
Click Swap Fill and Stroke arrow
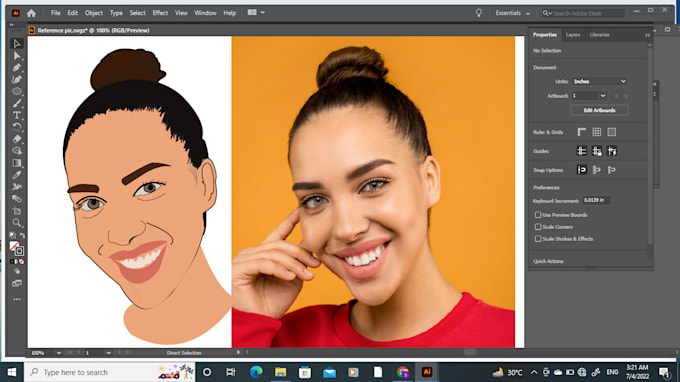pos(22,235)
